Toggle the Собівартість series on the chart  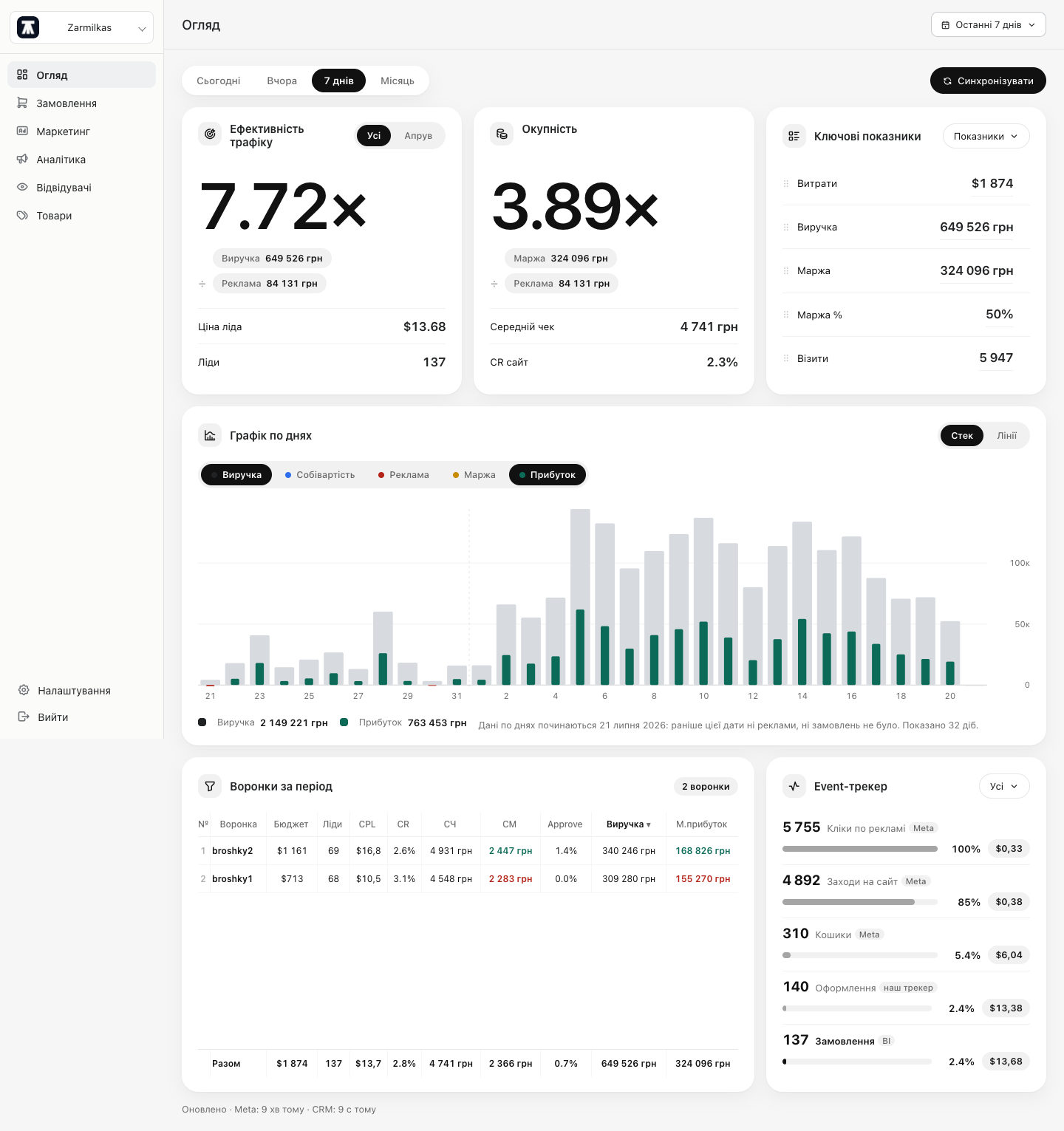pyautogui.click(x=320, y=475)
